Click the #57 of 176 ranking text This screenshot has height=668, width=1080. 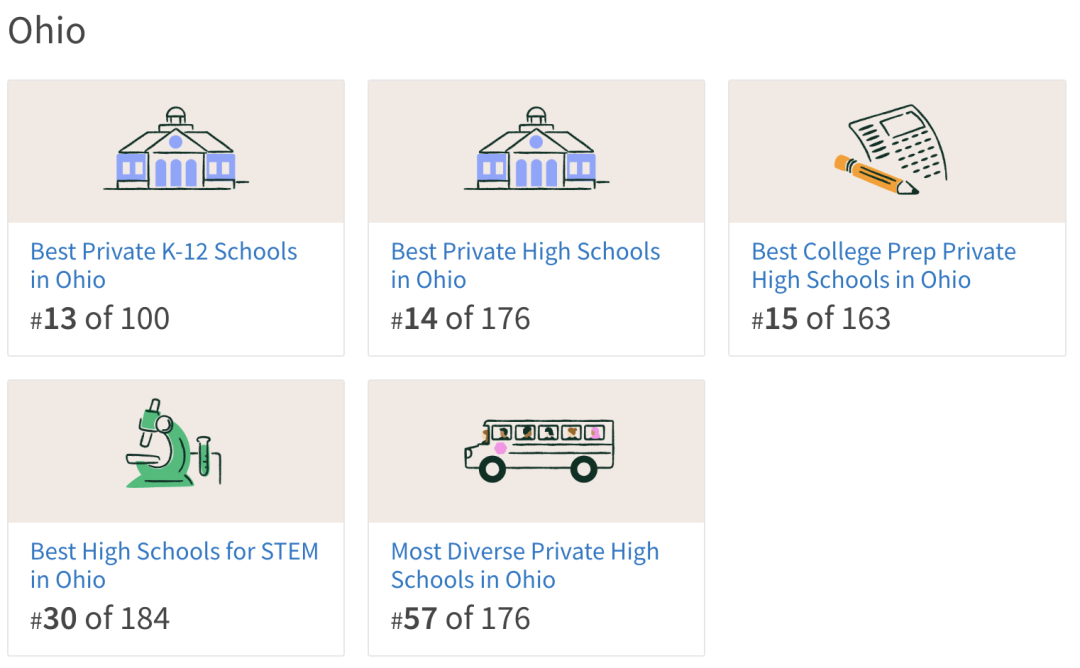[x=461, y=618]
